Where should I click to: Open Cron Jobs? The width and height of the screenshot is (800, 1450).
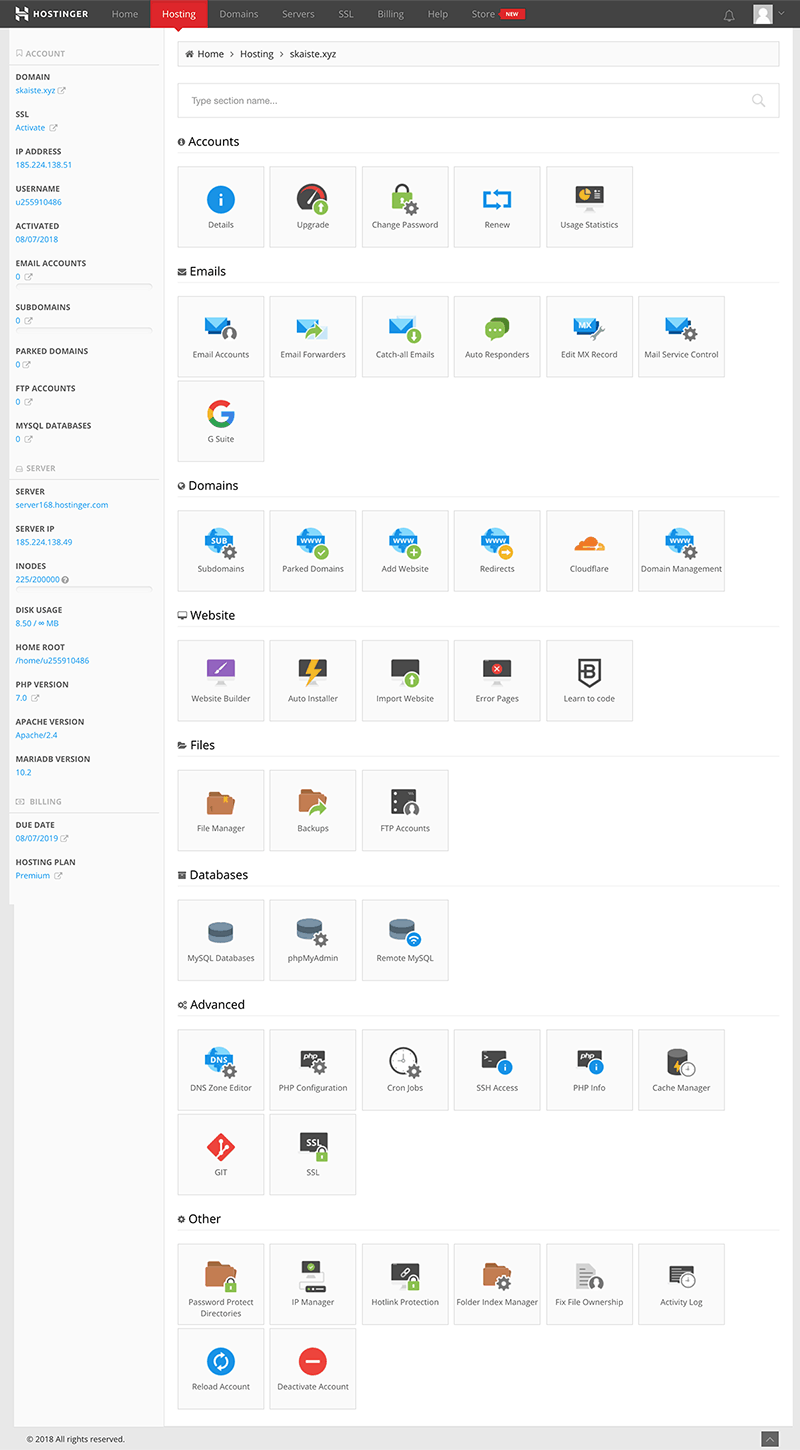coord(405,1070)
